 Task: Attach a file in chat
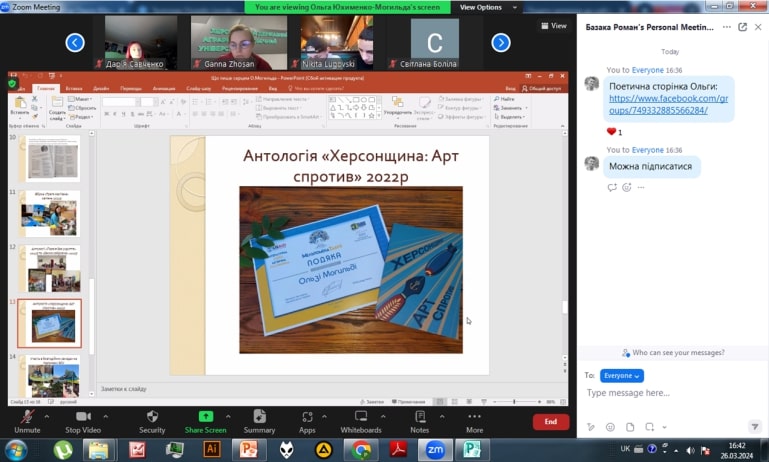[630, 427]
